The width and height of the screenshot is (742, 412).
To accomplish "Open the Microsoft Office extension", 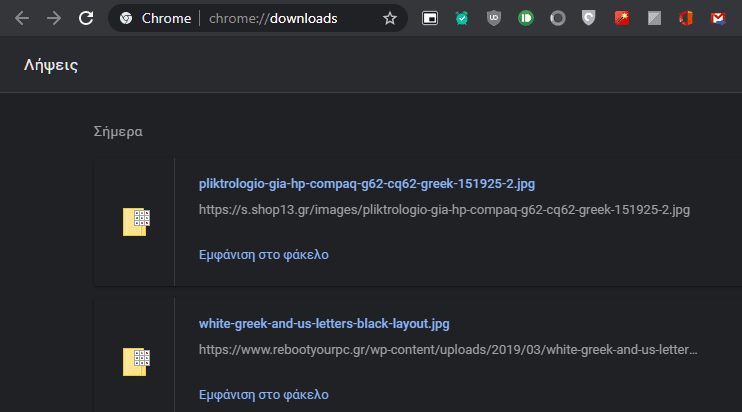I will (x=686, y=18).
